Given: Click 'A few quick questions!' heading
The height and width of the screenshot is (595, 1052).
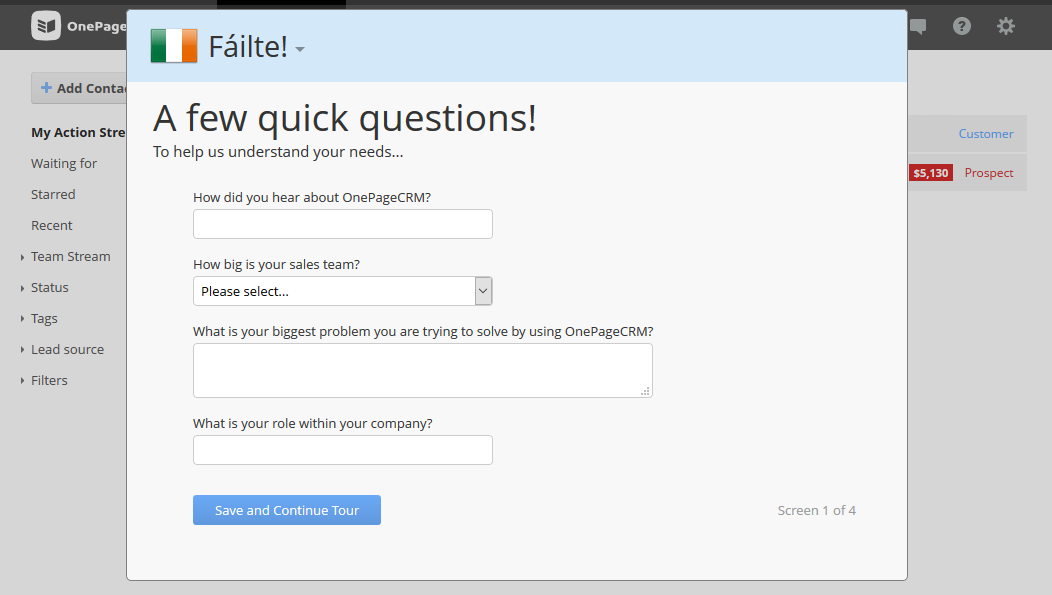Looking at the screenshot, I should [345, 118].
